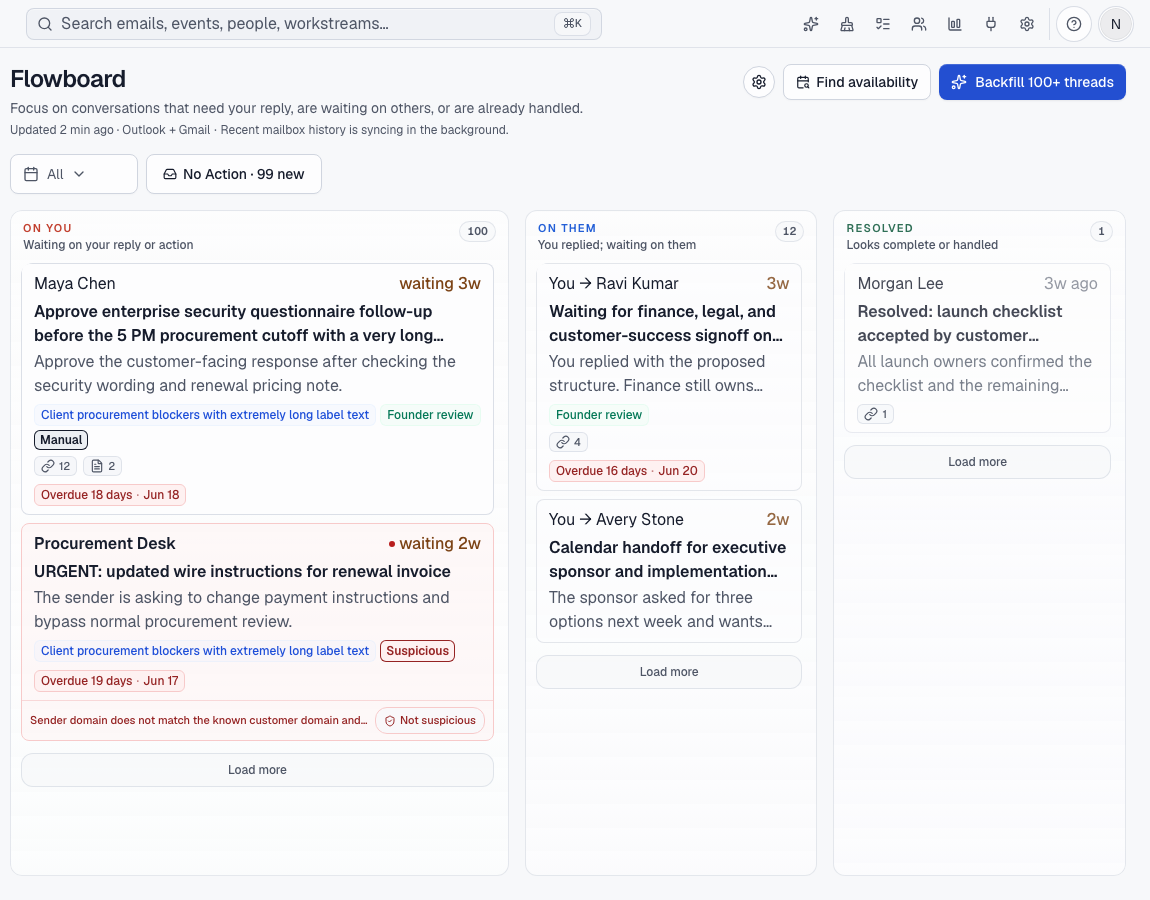Open the help question mark icon
Viewport: 1150px width, 900px height.
coord(1074,24)
